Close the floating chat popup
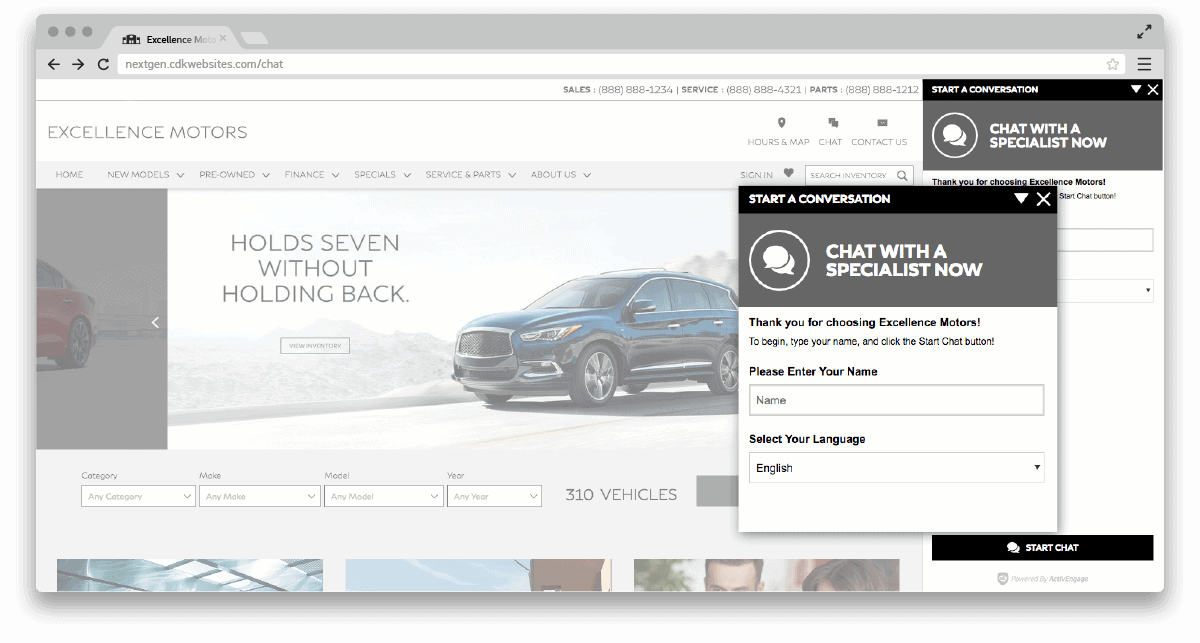Image resolution: width=1200 pixels, height=643 pixels. pyautogui.click(x=1044, y=199)
